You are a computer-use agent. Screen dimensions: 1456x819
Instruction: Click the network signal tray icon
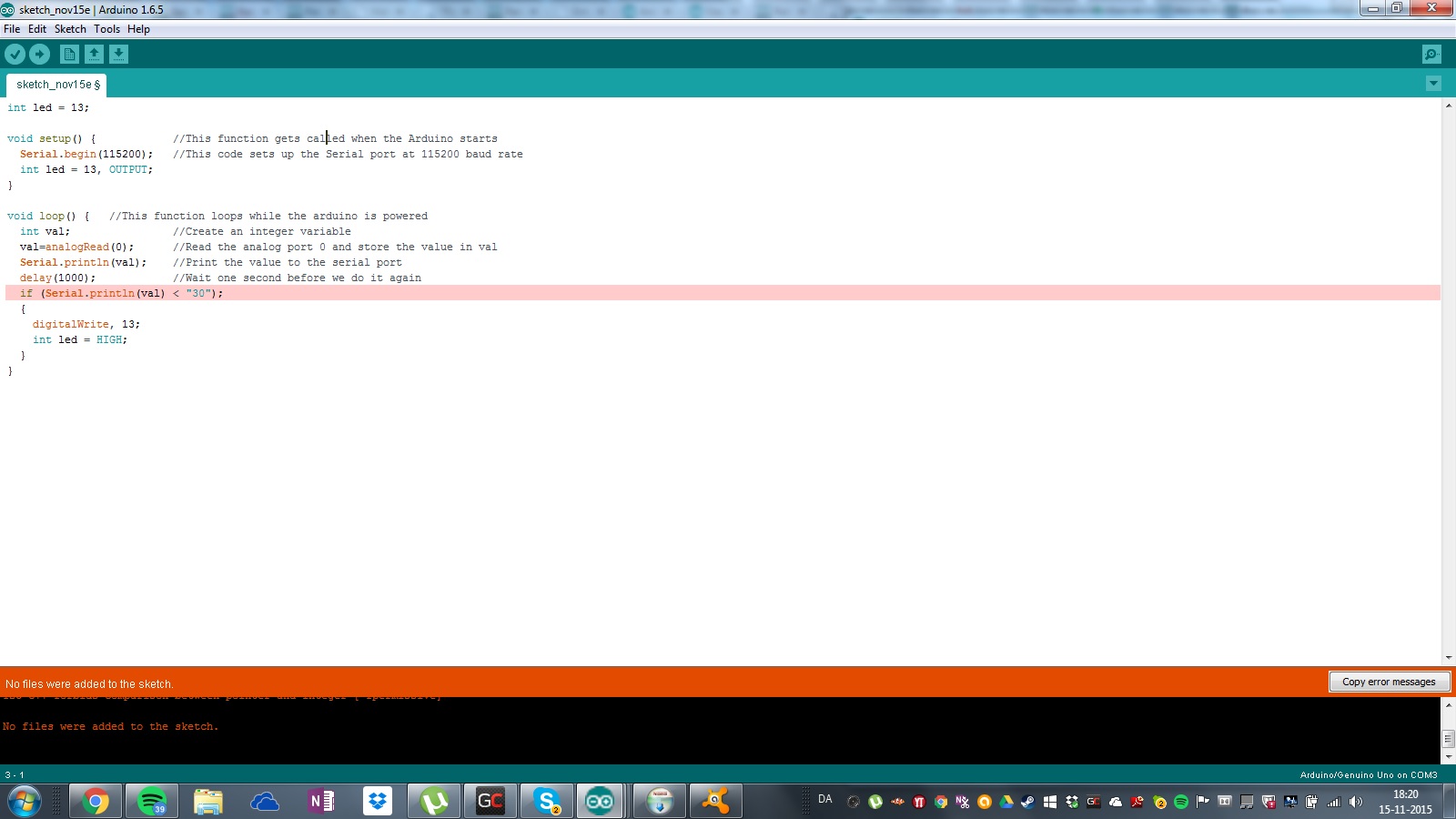point(1334,802)
